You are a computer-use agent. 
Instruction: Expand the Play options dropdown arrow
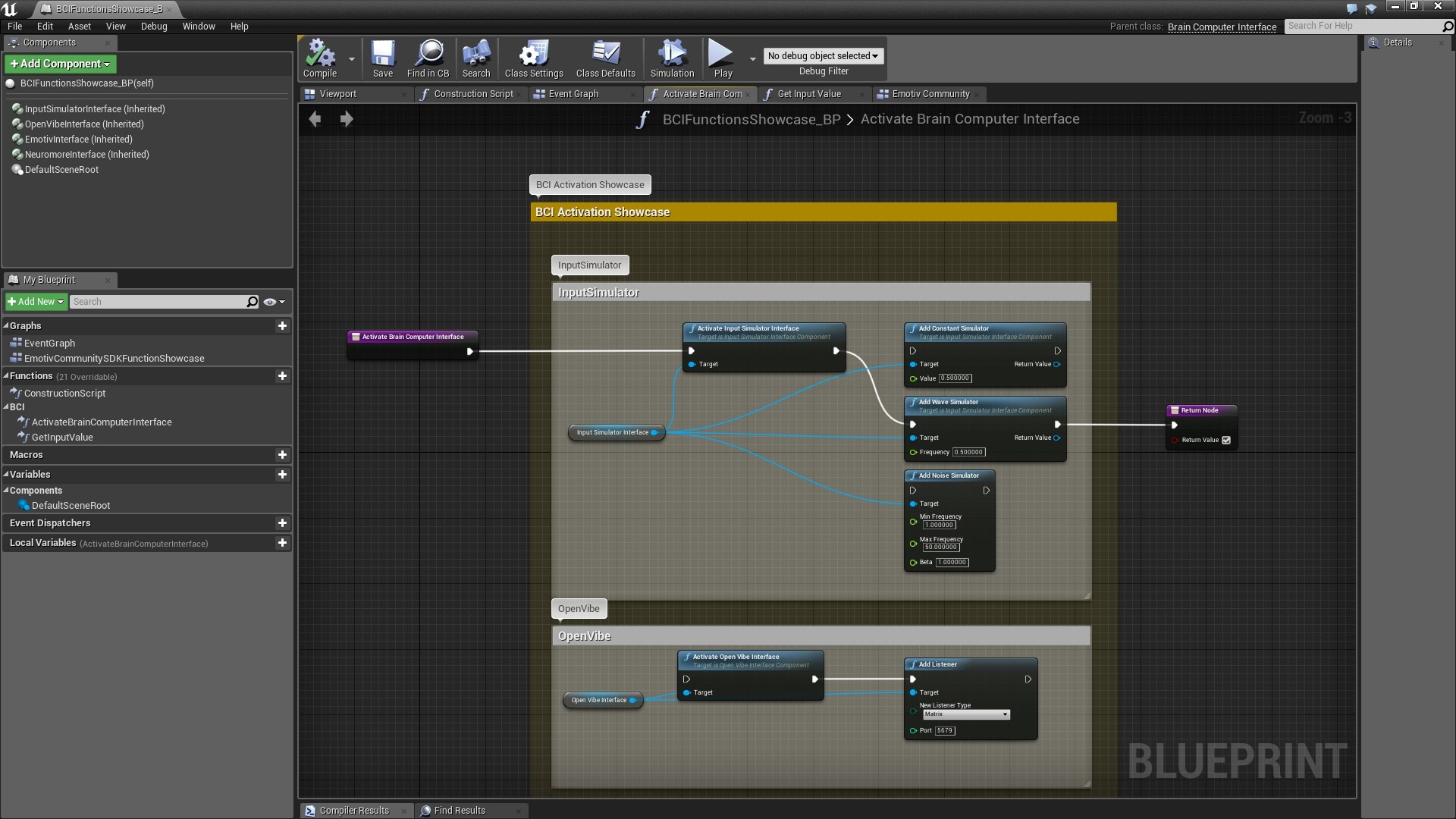pos(752,58)
